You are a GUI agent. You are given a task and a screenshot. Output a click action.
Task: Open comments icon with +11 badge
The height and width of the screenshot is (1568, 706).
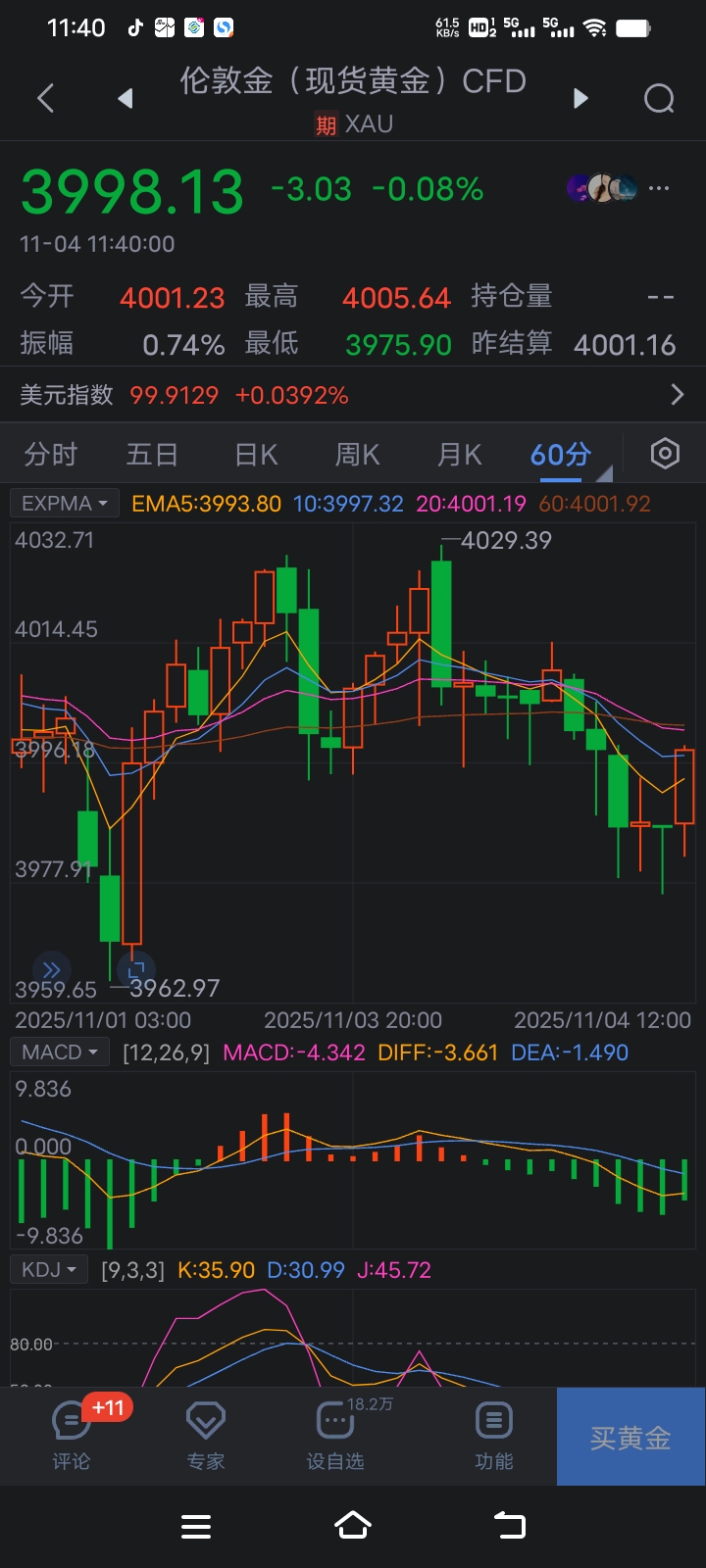(x=72, y=1434)
